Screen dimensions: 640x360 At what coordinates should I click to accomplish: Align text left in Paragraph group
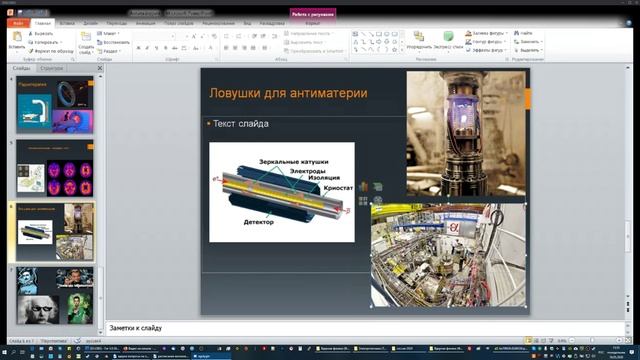click(226, 48)
